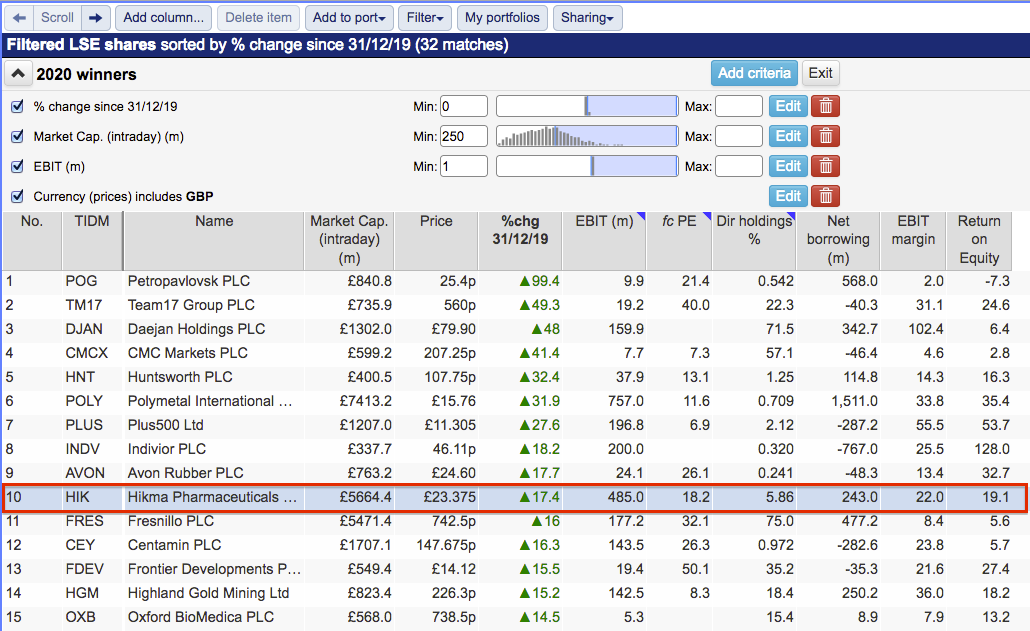
Task: Select the Daejan Holdings PLC row
Action: tap(507, 329)
